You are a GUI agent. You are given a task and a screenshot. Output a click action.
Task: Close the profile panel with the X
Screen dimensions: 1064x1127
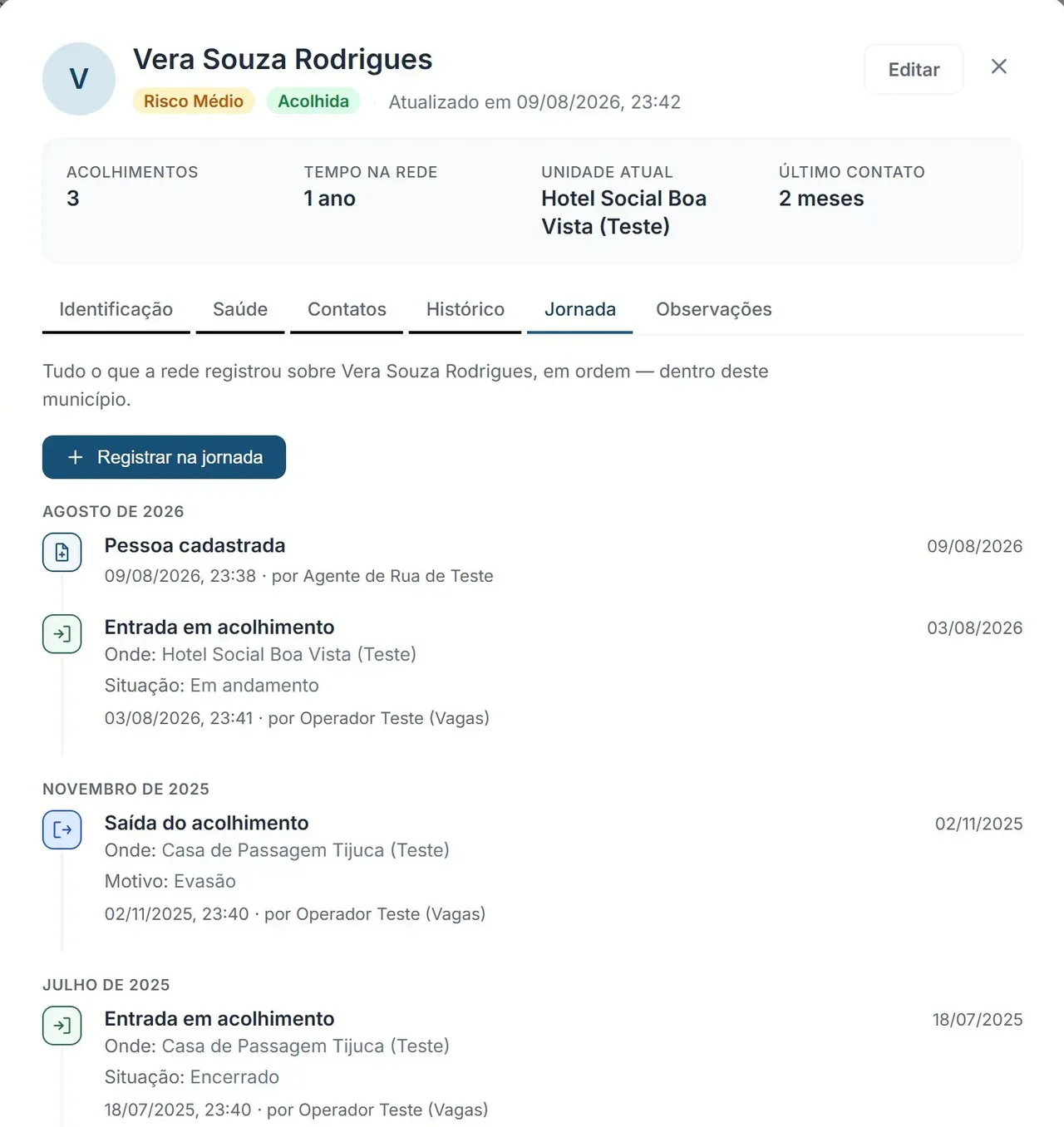click(999, 66)
